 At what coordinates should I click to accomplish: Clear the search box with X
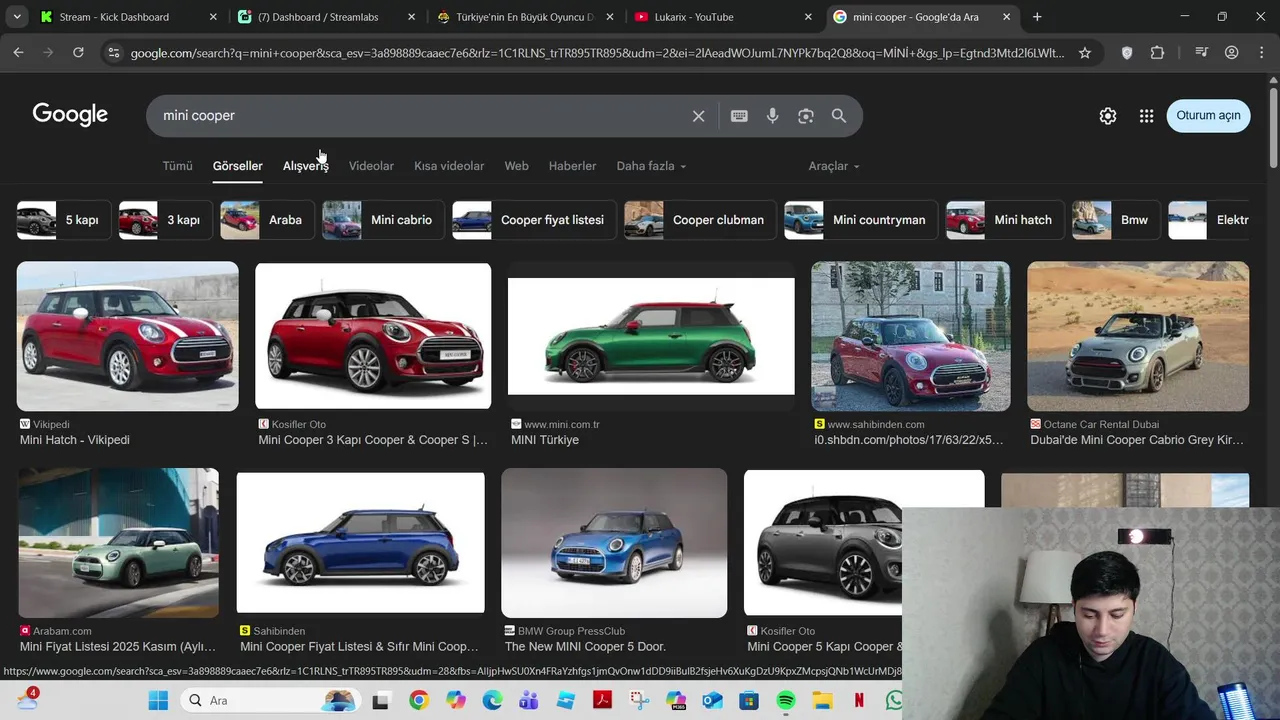tap(698, 116)
